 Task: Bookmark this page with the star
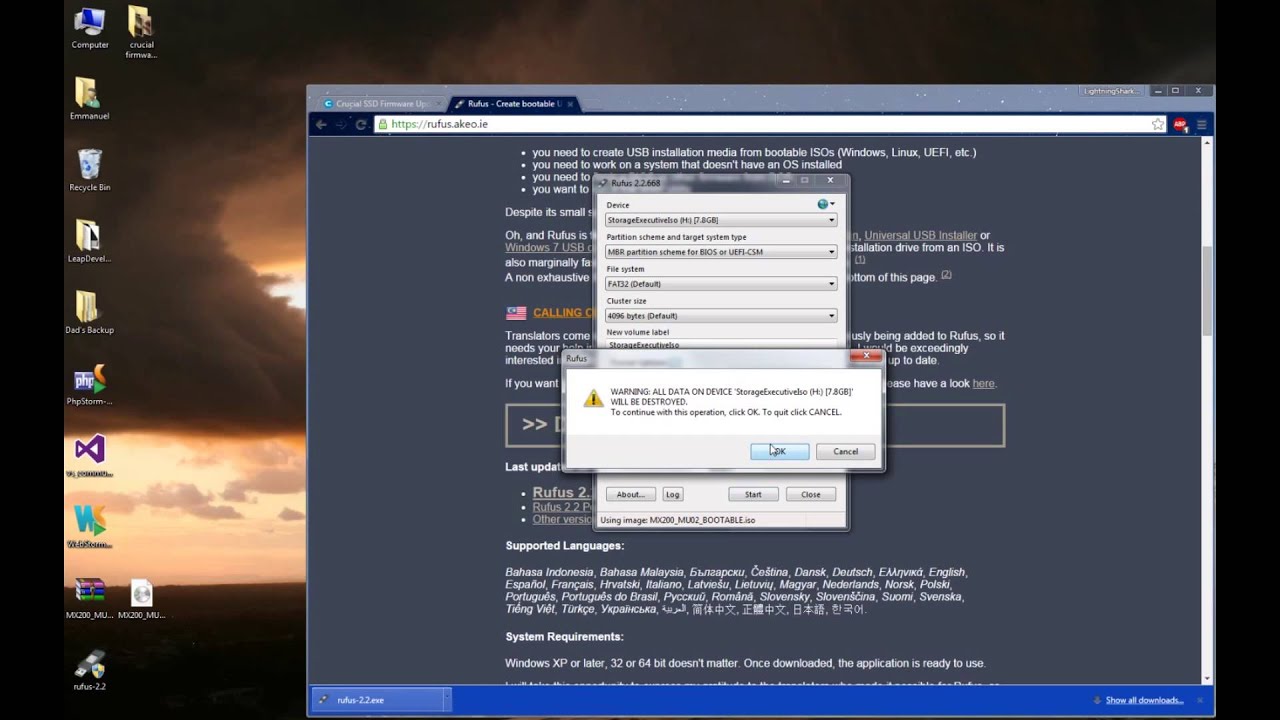pos(1158,125)
